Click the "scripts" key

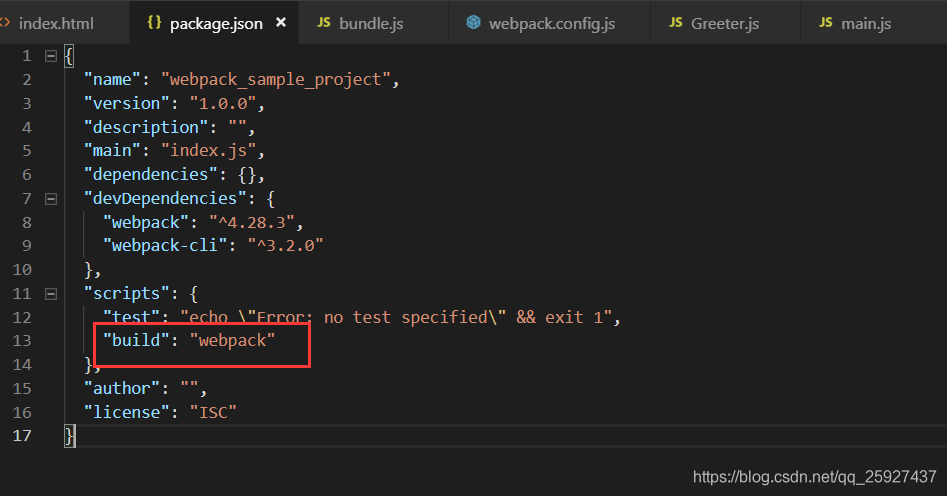pyautogui.click(x=127, y=294)
